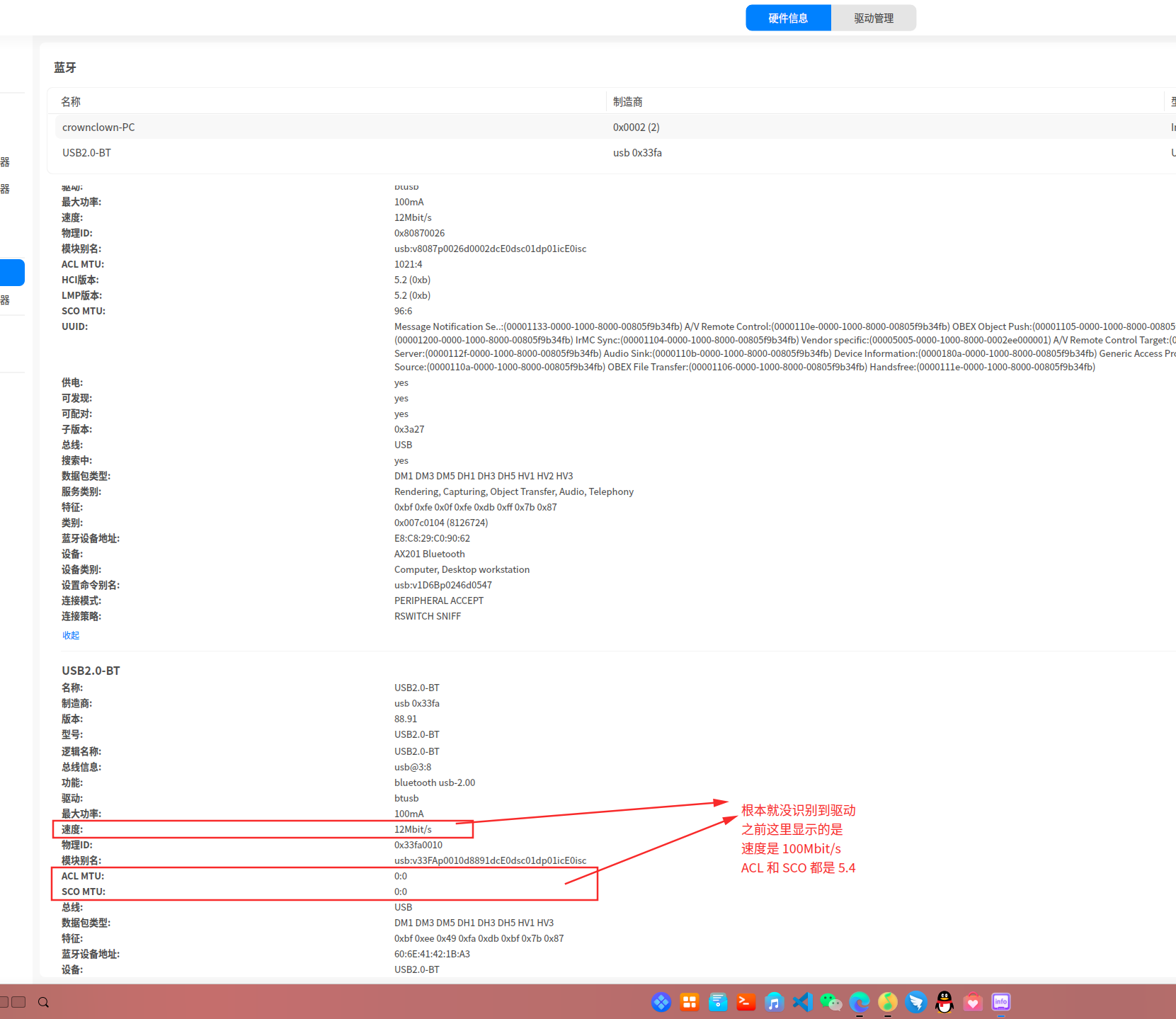Click the search icon in the taskbar
1176x1019 pixels.
43,1002
